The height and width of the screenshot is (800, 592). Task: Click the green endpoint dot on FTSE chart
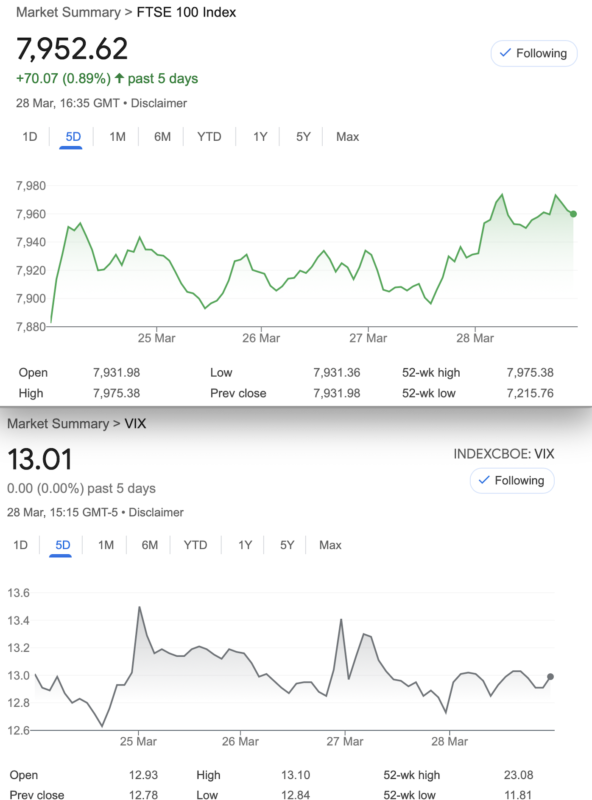pyautogui.click(x=573, y=214)
